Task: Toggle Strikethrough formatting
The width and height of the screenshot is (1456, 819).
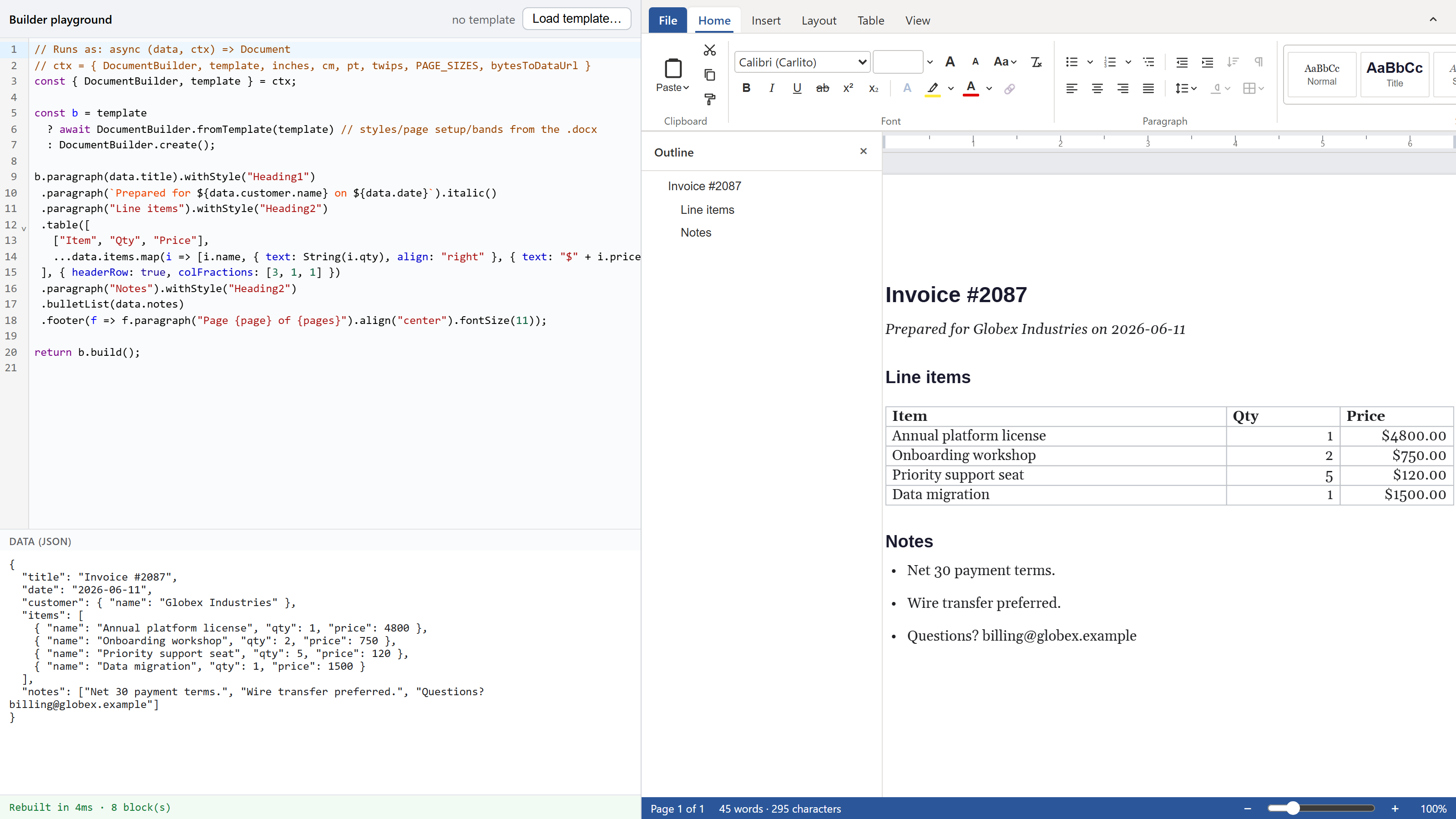Action: (822, 88)
